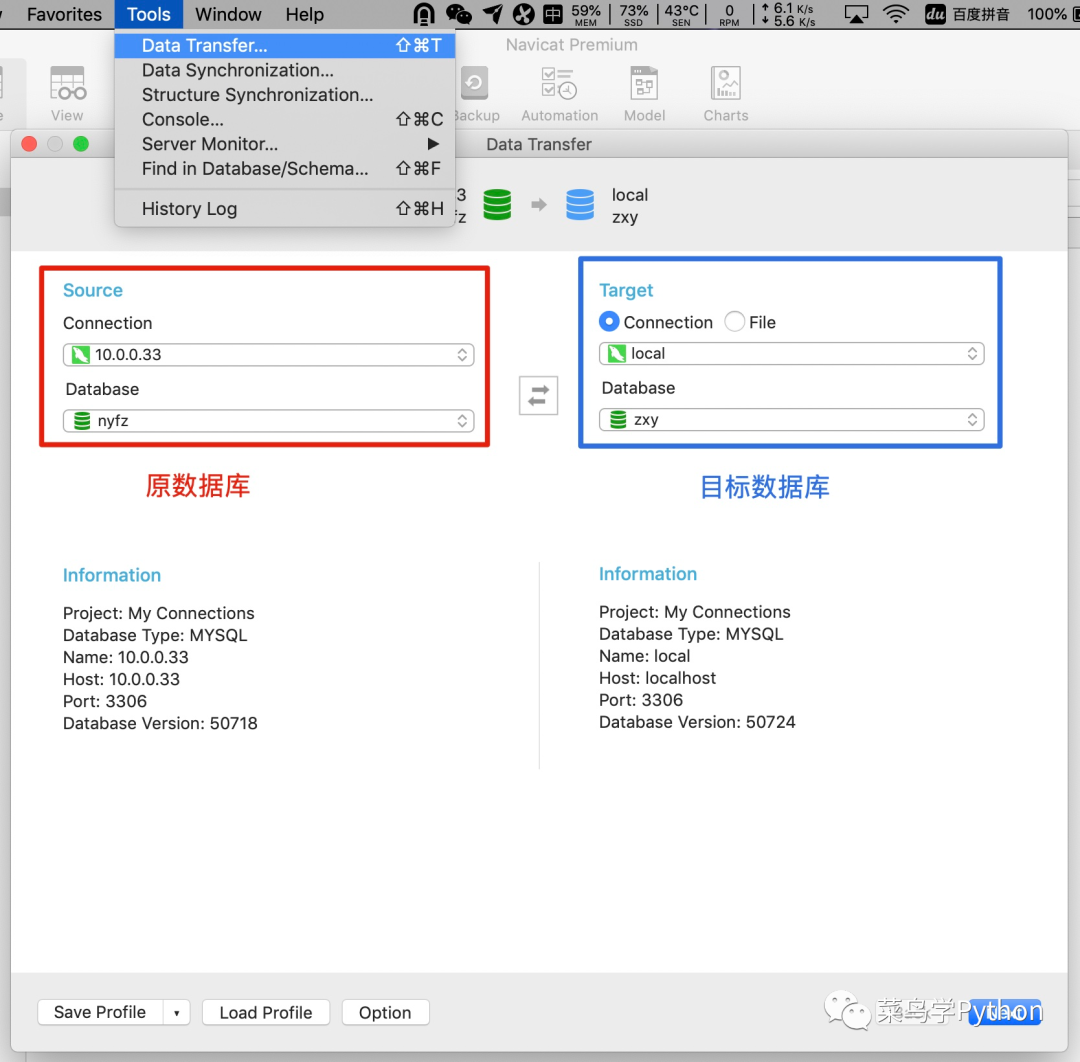The width and height of the screenshot is (1080, 1062).
Task: Click the 73% SSD usage indicator
Action: pos(634,14)
